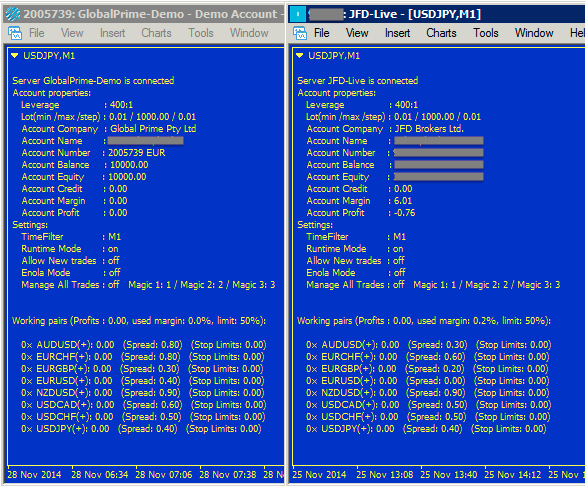Click USDJPY,M1 label in GlobalPrime chart
The width and height of the screenshot is (585, 486).
click(49, 56)
